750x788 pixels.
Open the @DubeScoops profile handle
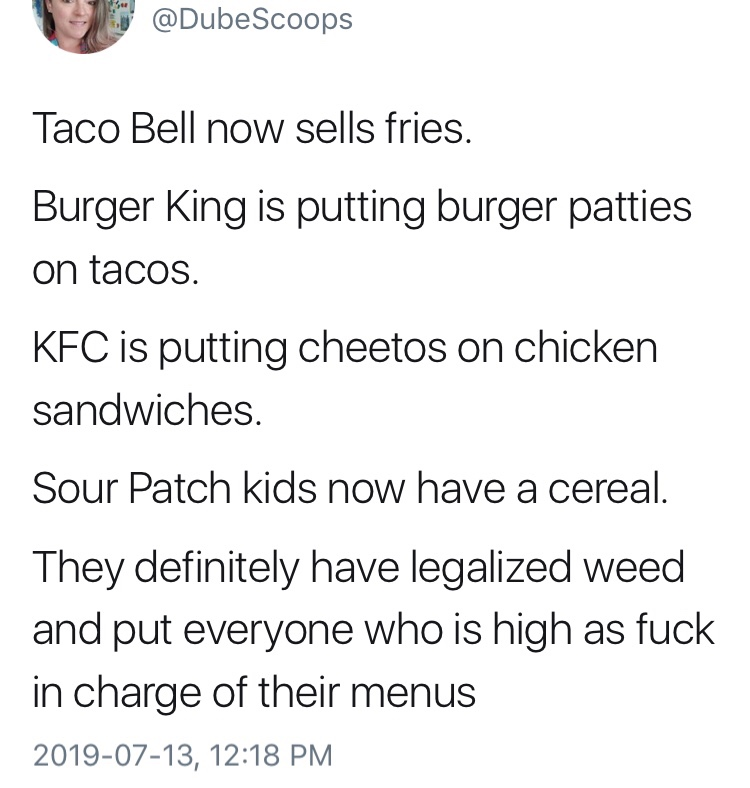point(252,20)
